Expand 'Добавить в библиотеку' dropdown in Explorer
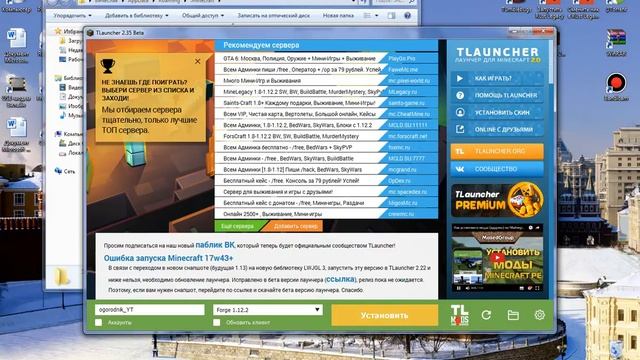The image size is (640, 360). [137, 16]
